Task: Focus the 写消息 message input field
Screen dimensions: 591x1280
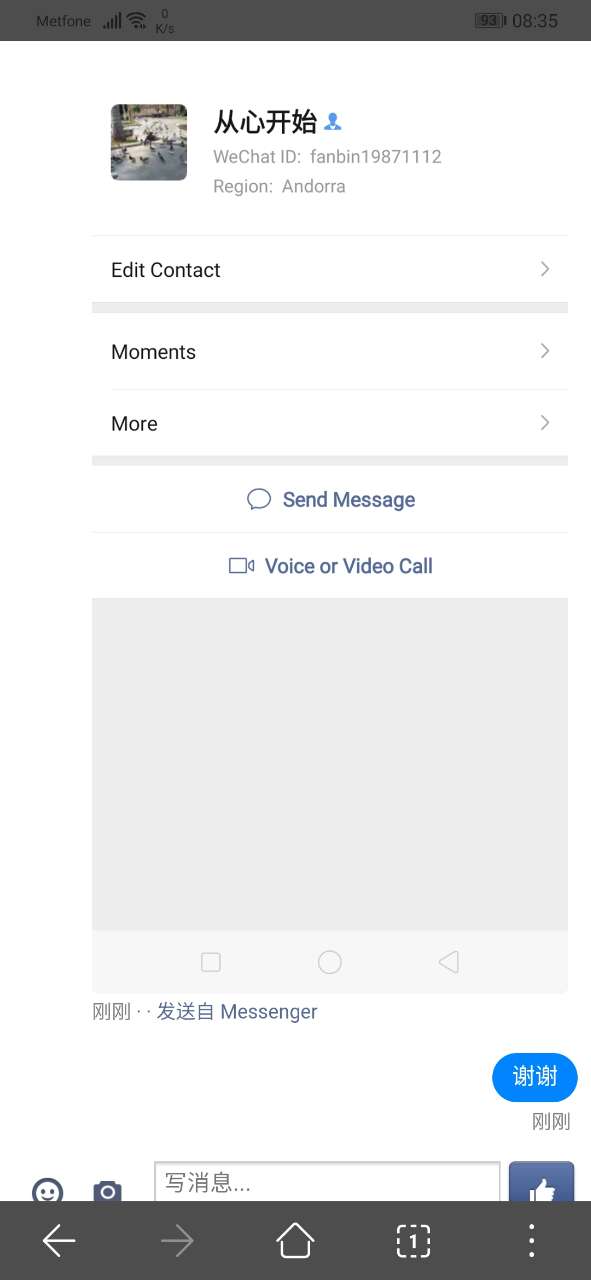Action: point(327,1182)
